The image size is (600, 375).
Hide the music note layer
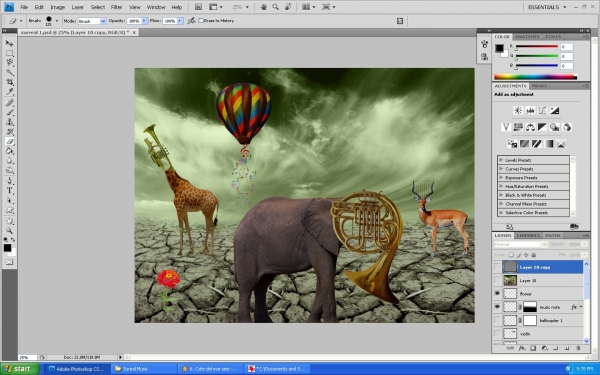(497, 307)
